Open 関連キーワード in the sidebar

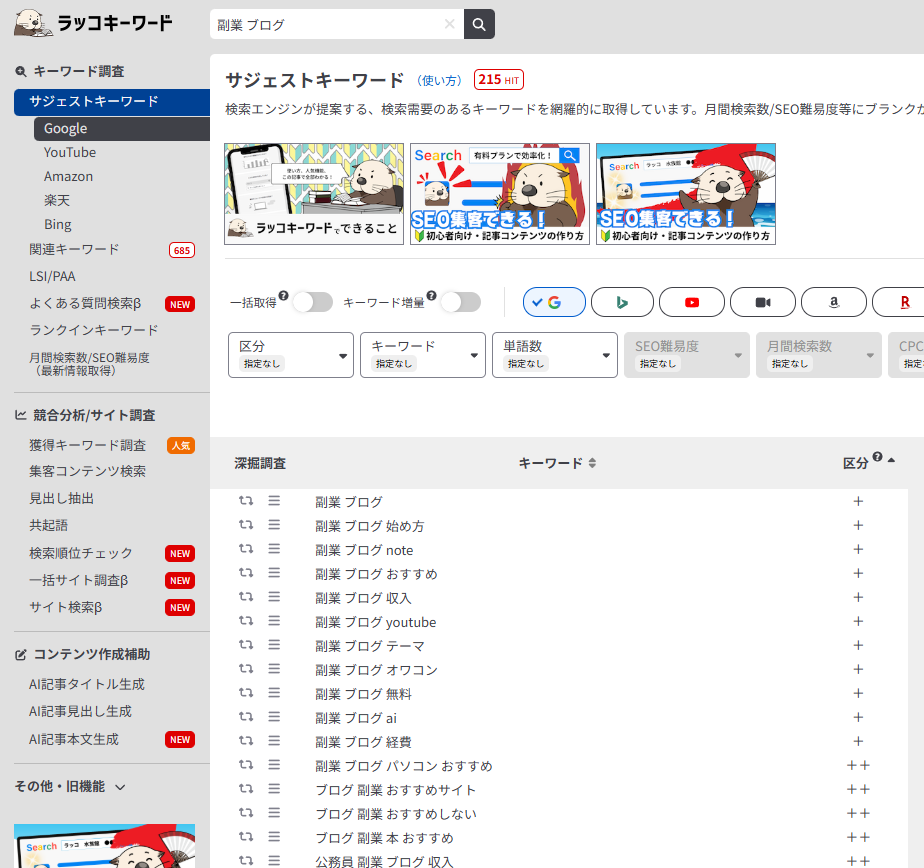74,249
